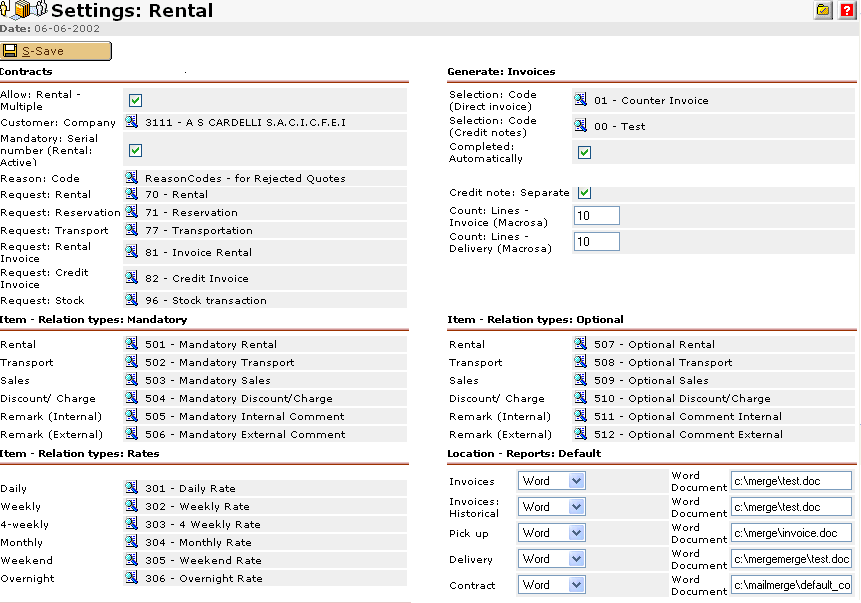The height and width of the screenshot is (603, 861).
Task: Click the Delivery Word Document path field
Action: click(791, 559)
